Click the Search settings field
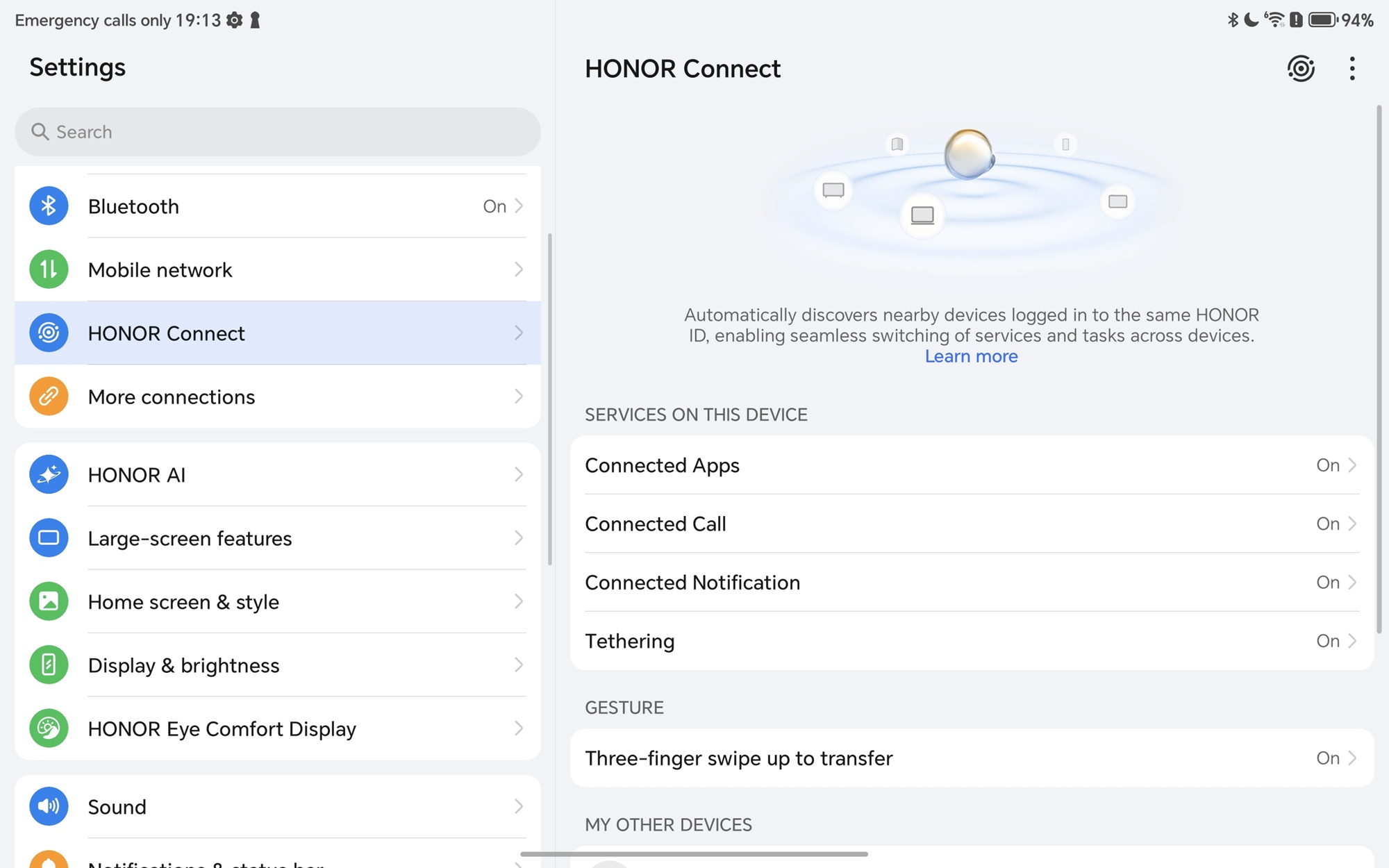The image size is (1389, 868). (x=278, y=132)
